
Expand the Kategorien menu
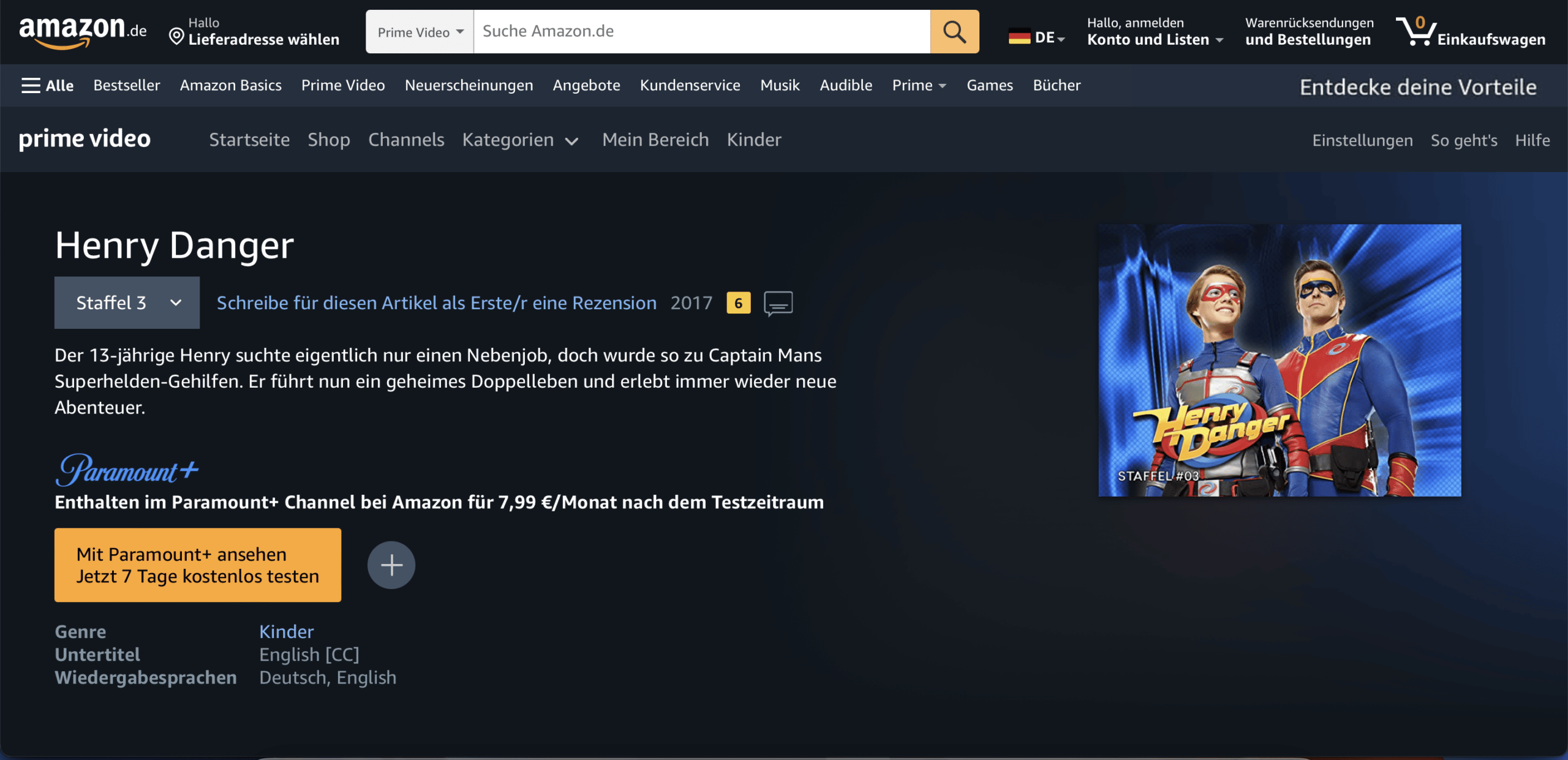click(520, 140)
